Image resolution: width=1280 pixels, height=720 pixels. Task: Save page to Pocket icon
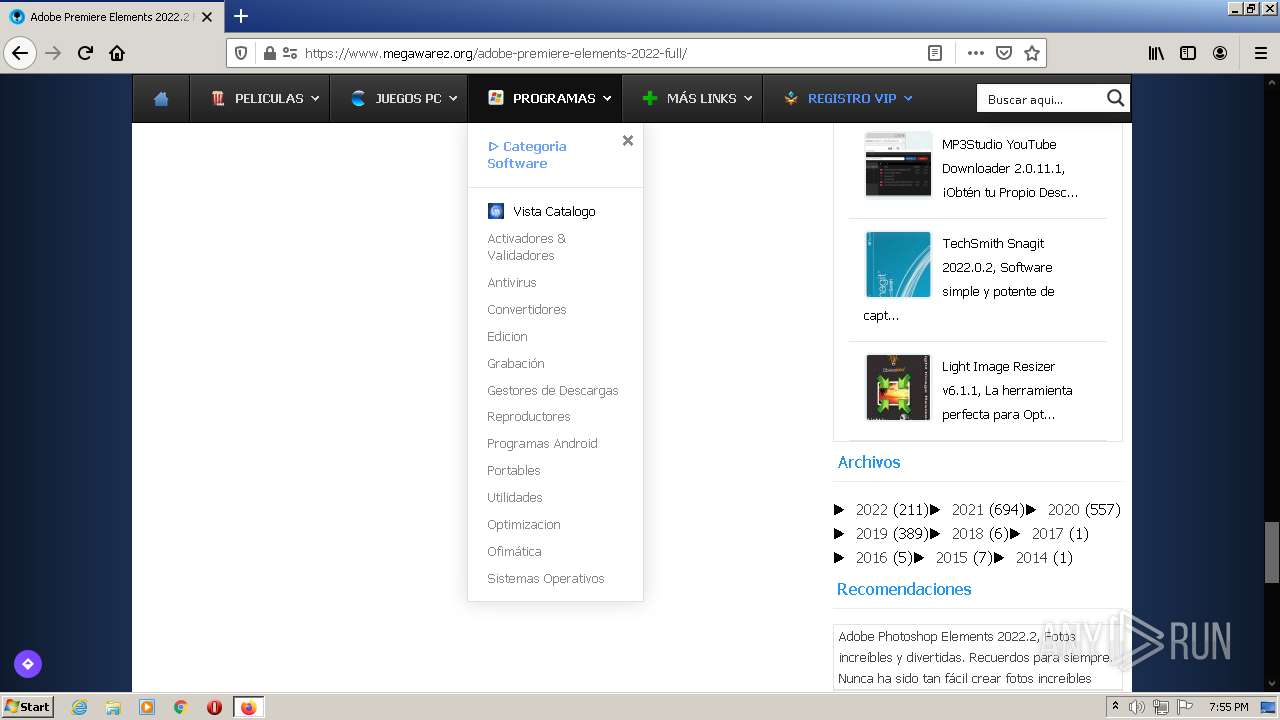click(x=1004, y=53)
